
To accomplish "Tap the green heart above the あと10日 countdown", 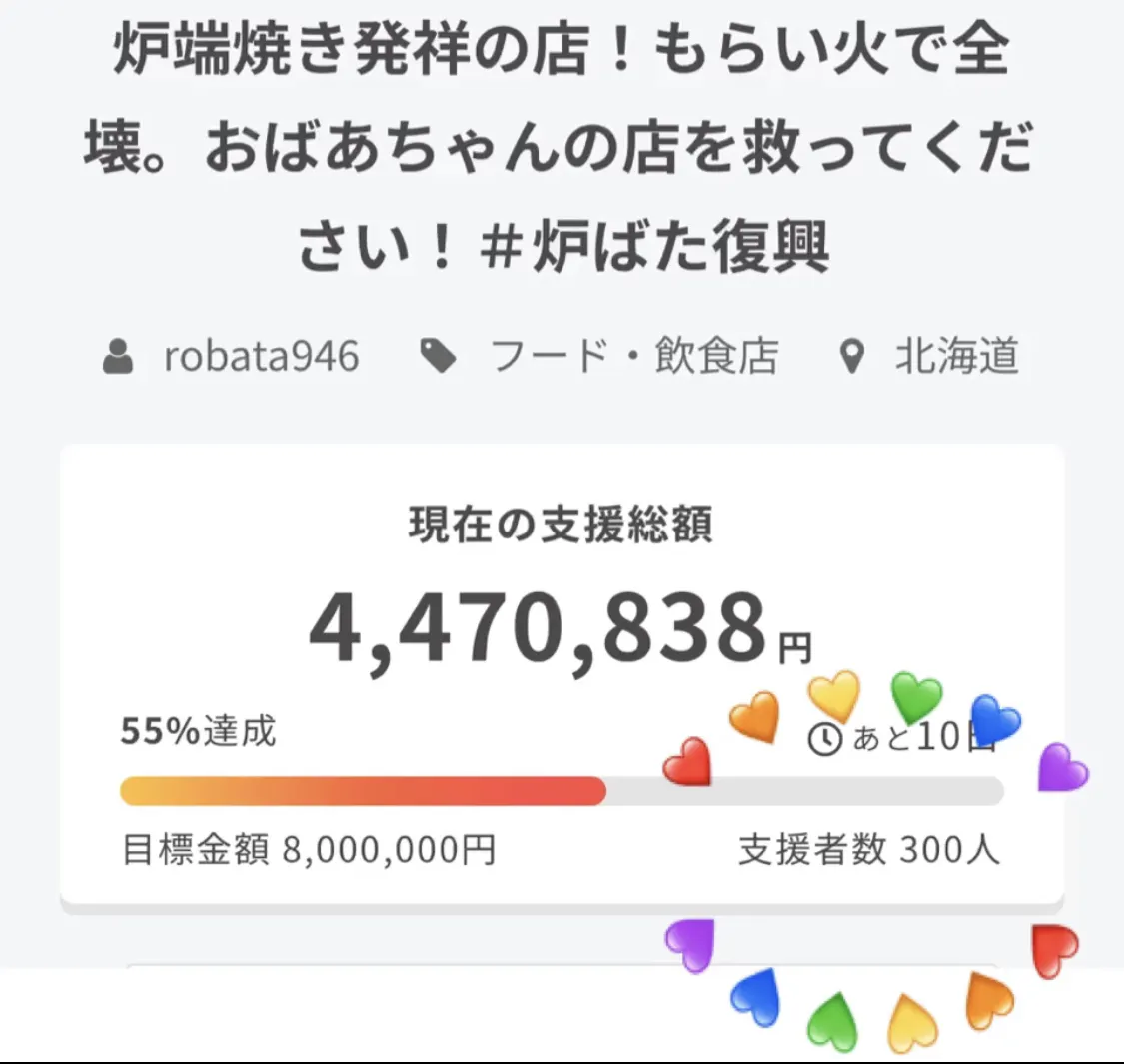I will click(916, 697).
